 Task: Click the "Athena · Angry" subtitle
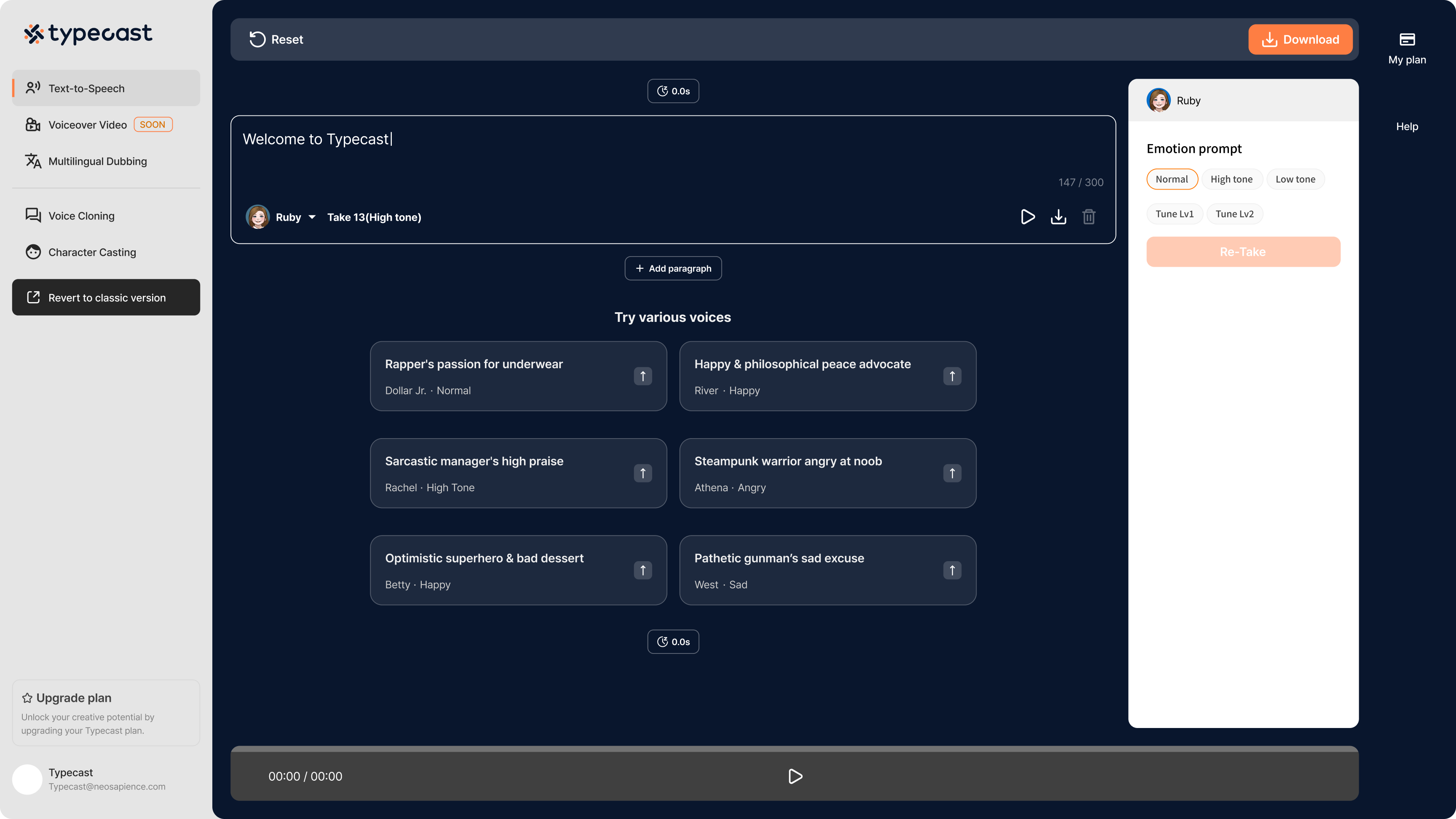click(x=730, y=488)
